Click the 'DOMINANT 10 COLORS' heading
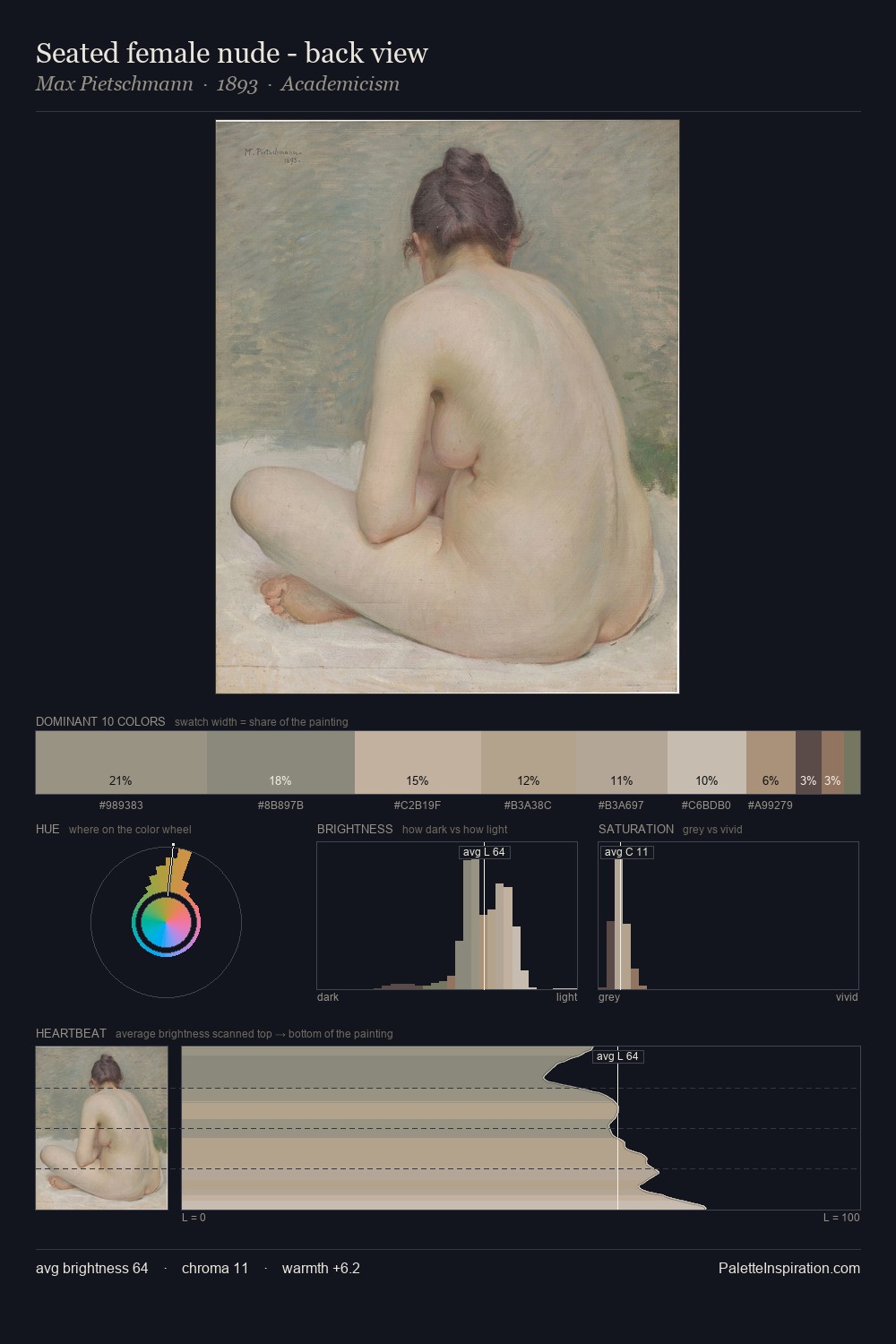896x1344 pixels. coord(100,721)
